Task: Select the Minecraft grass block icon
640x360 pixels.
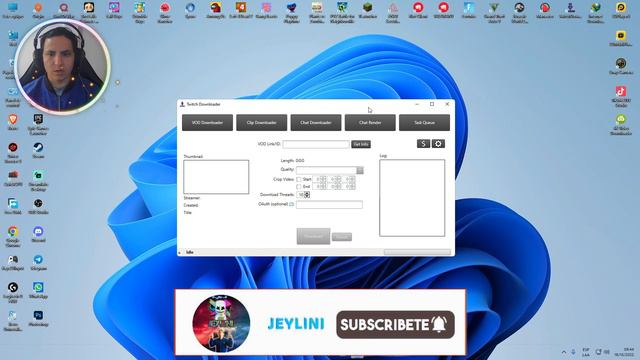Action: click(367, 11)
